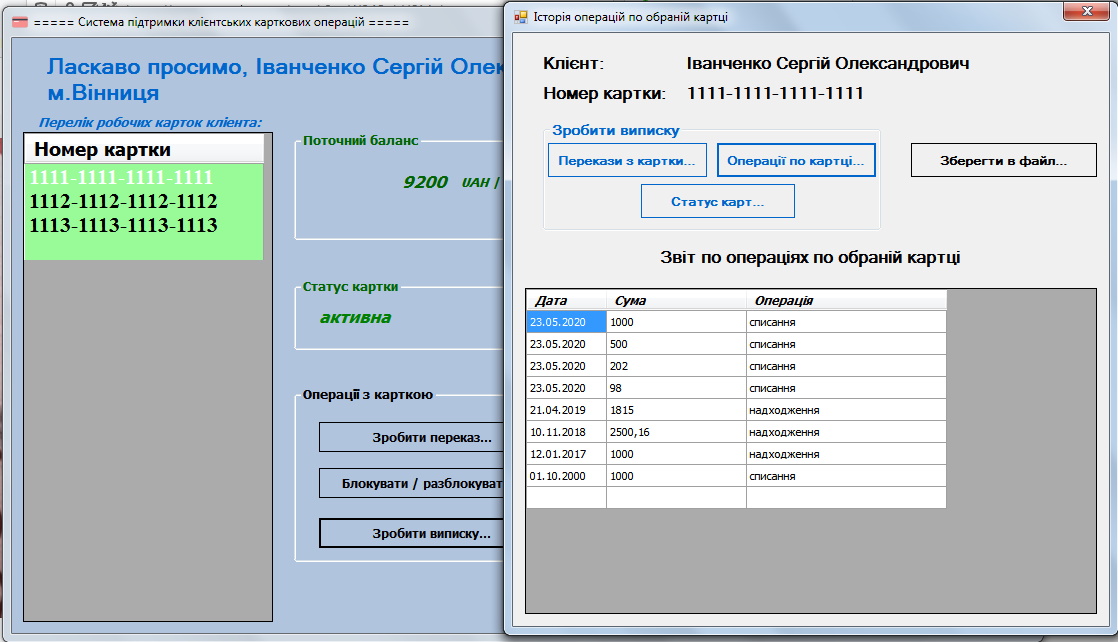Select the date cell '21.04.2019'
This screenshot has width=1118, height=642.
coord(566,410)
